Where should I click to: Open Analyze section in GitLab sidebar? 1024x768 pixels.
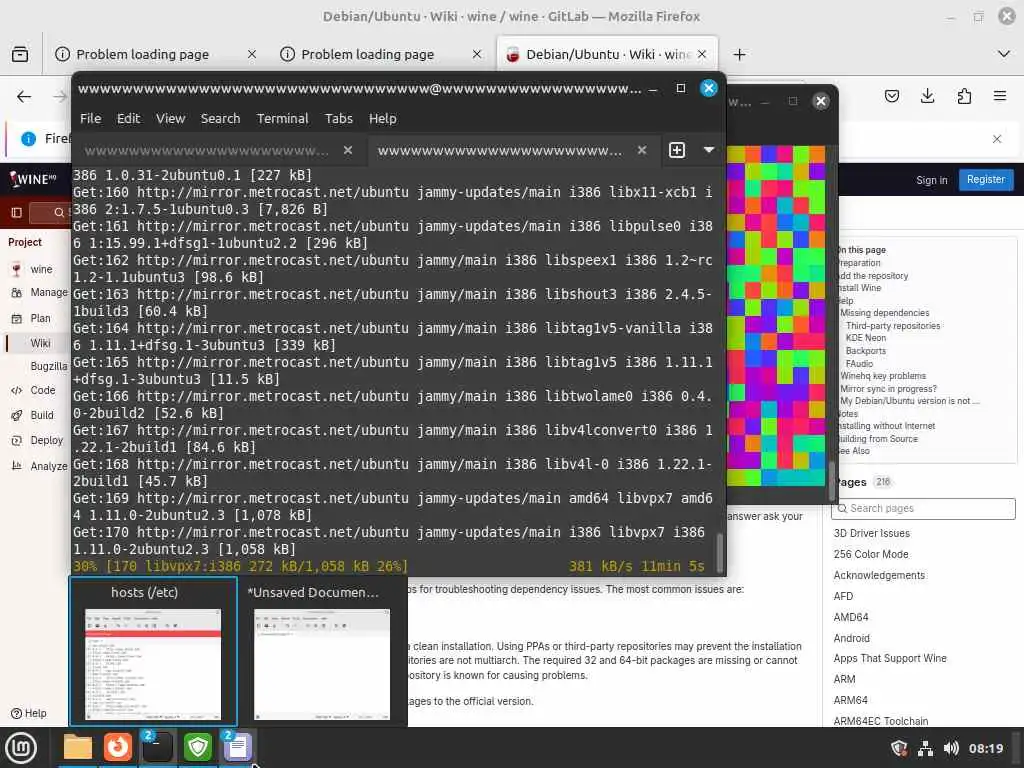(48, 466)
